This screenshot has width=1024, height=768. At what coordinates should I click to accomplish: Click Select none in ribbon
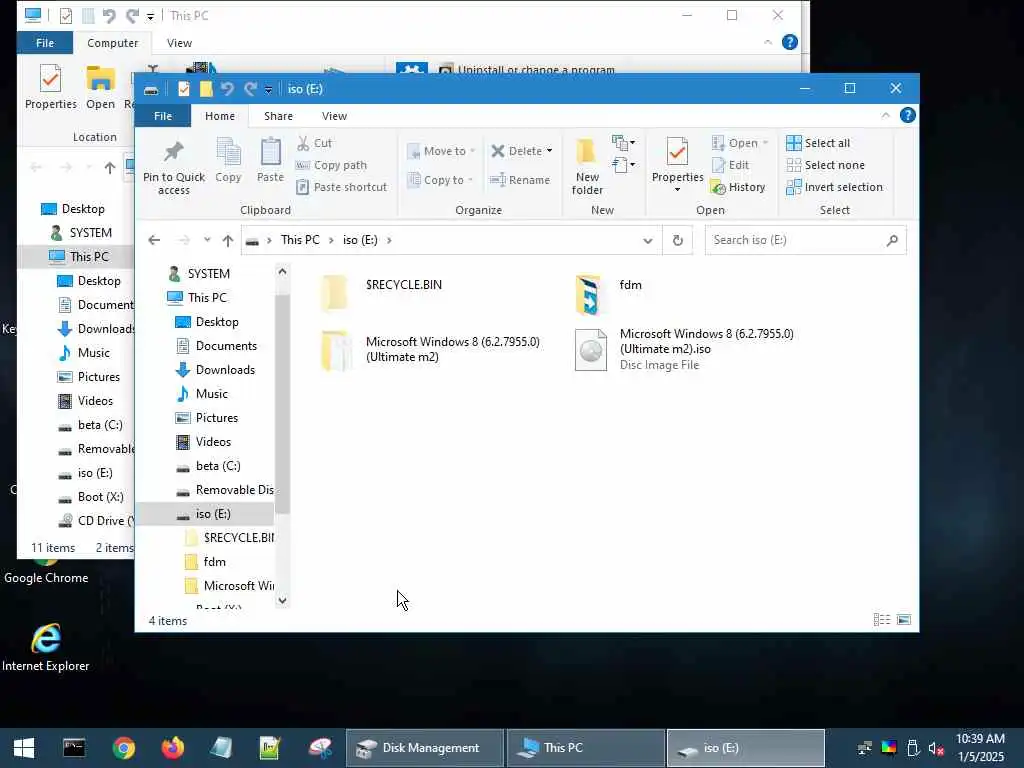[x=825, y=165]
